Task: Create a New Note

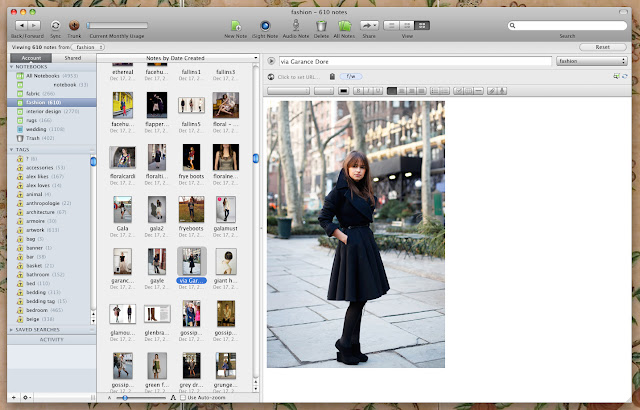Action: pyautogui.click(x=236, y=23)
